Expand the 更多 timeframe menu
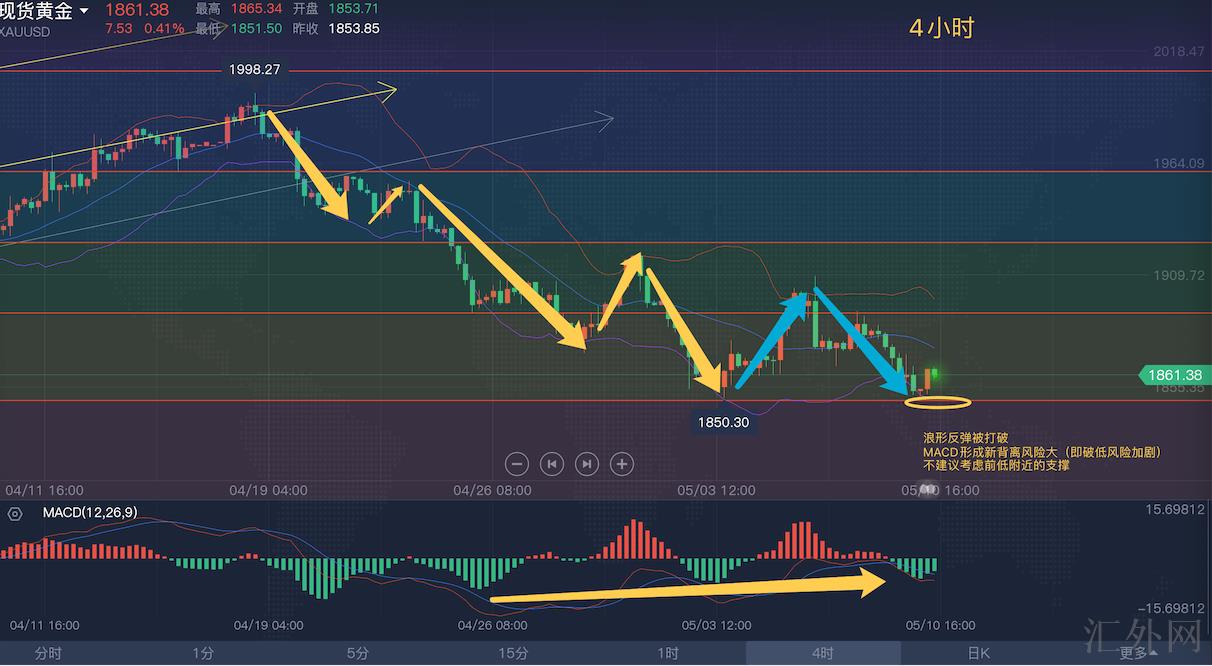1212x666 pixels. (1138, 653)
